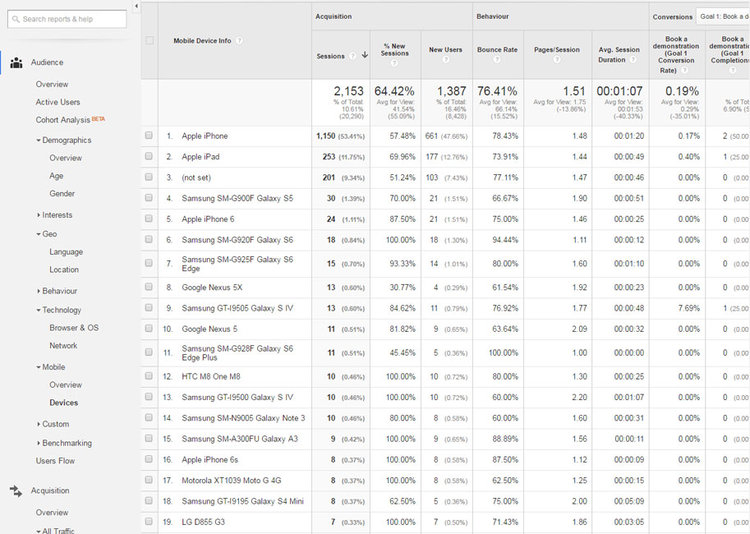
Task: Open Samsung SM-N9005 Galaxy Note 3 link
Action: (243, 418)
